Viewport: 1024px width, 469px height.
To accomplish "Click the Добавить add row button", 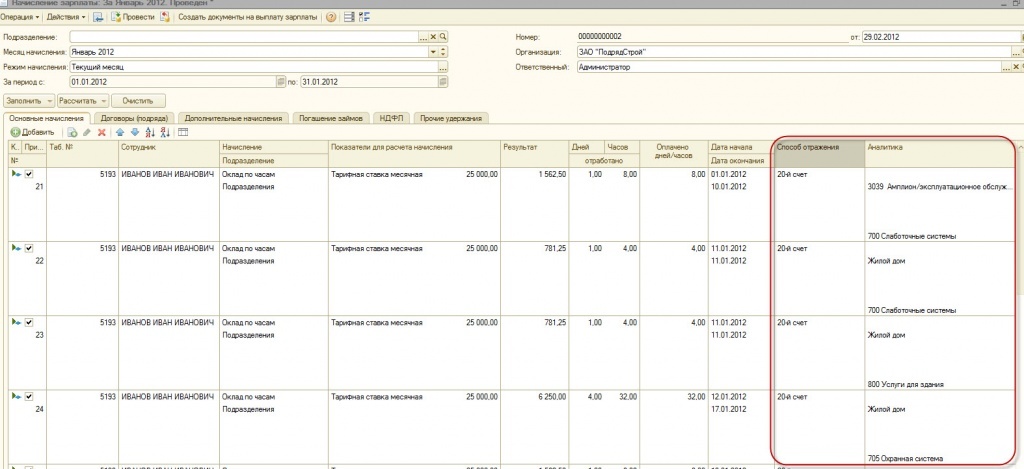I will 33,133.
